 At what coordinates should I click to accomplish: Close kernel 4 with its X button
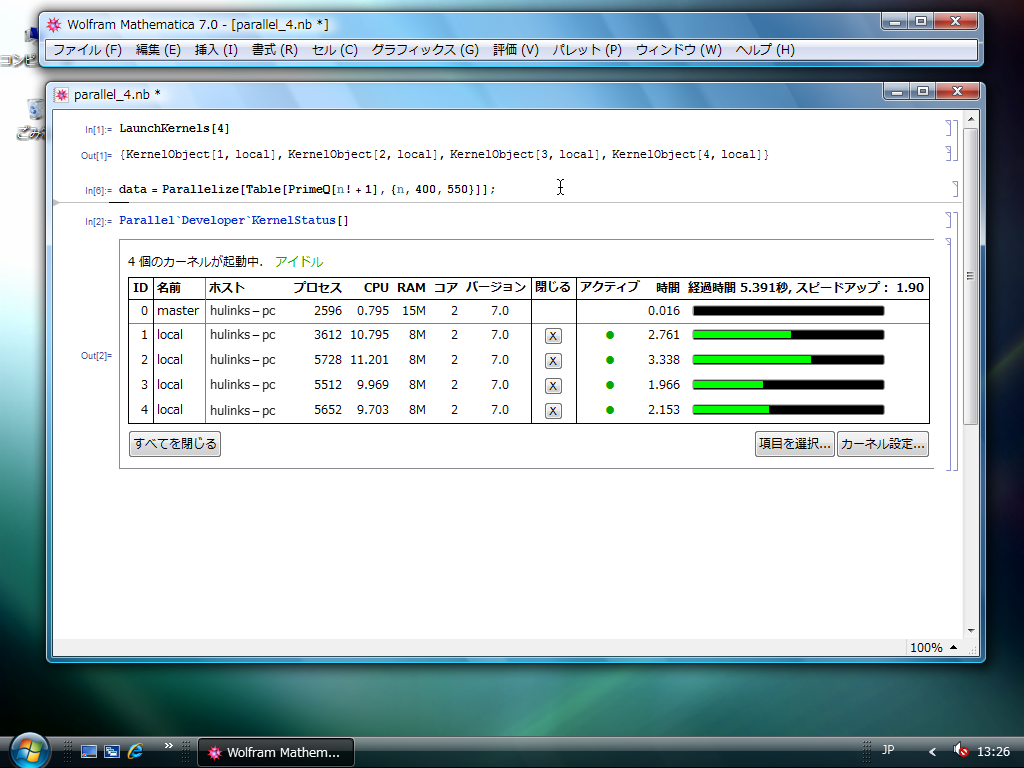pyautogui.click(x=553, y=411)
